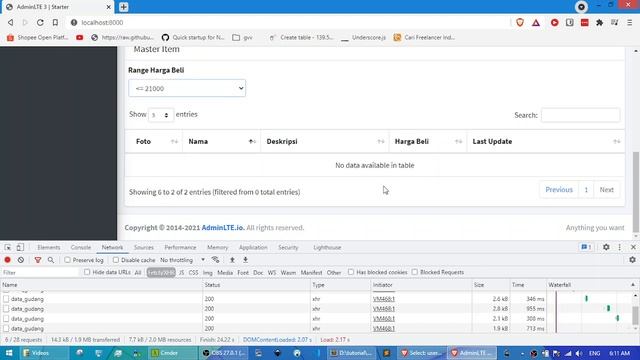Open the browser hamburger menu
Viewport: 640px width, 360px height.
[x=630, y=22]
